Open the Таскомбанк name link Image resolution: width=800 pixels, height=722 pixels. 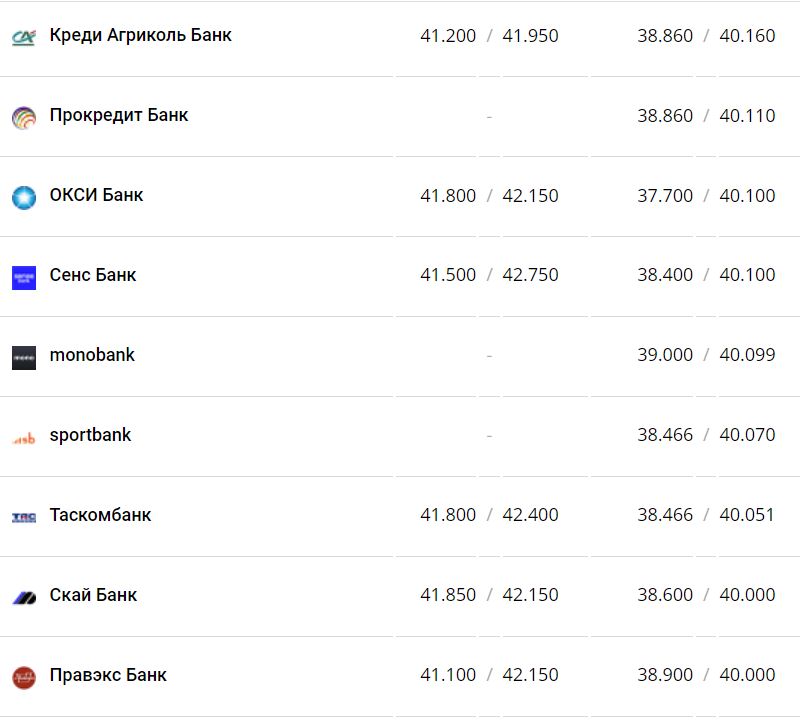point(100,515)
